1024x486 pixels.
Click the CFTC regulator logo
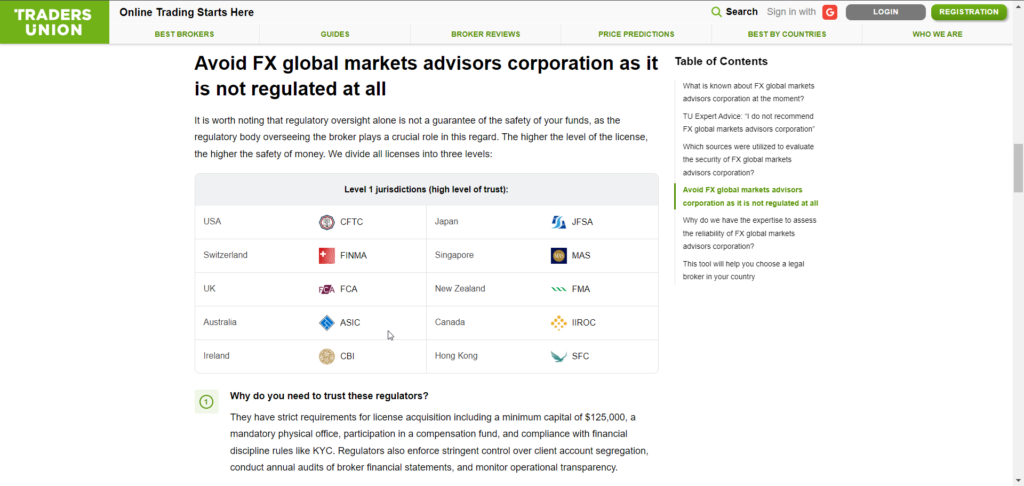pyautogui.click(x=327, y=222)
